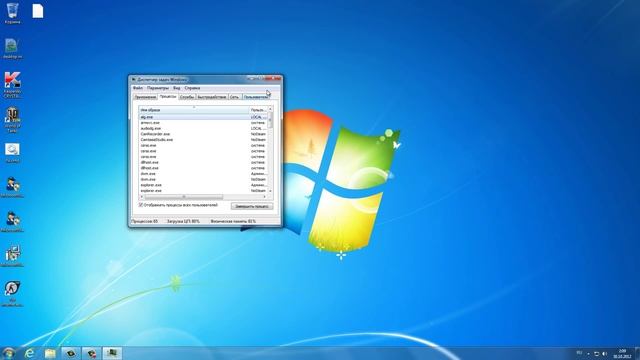Click the process list scroll-up arrow
The width and height of the screenshot is (640, 360).
coord(270,109)
